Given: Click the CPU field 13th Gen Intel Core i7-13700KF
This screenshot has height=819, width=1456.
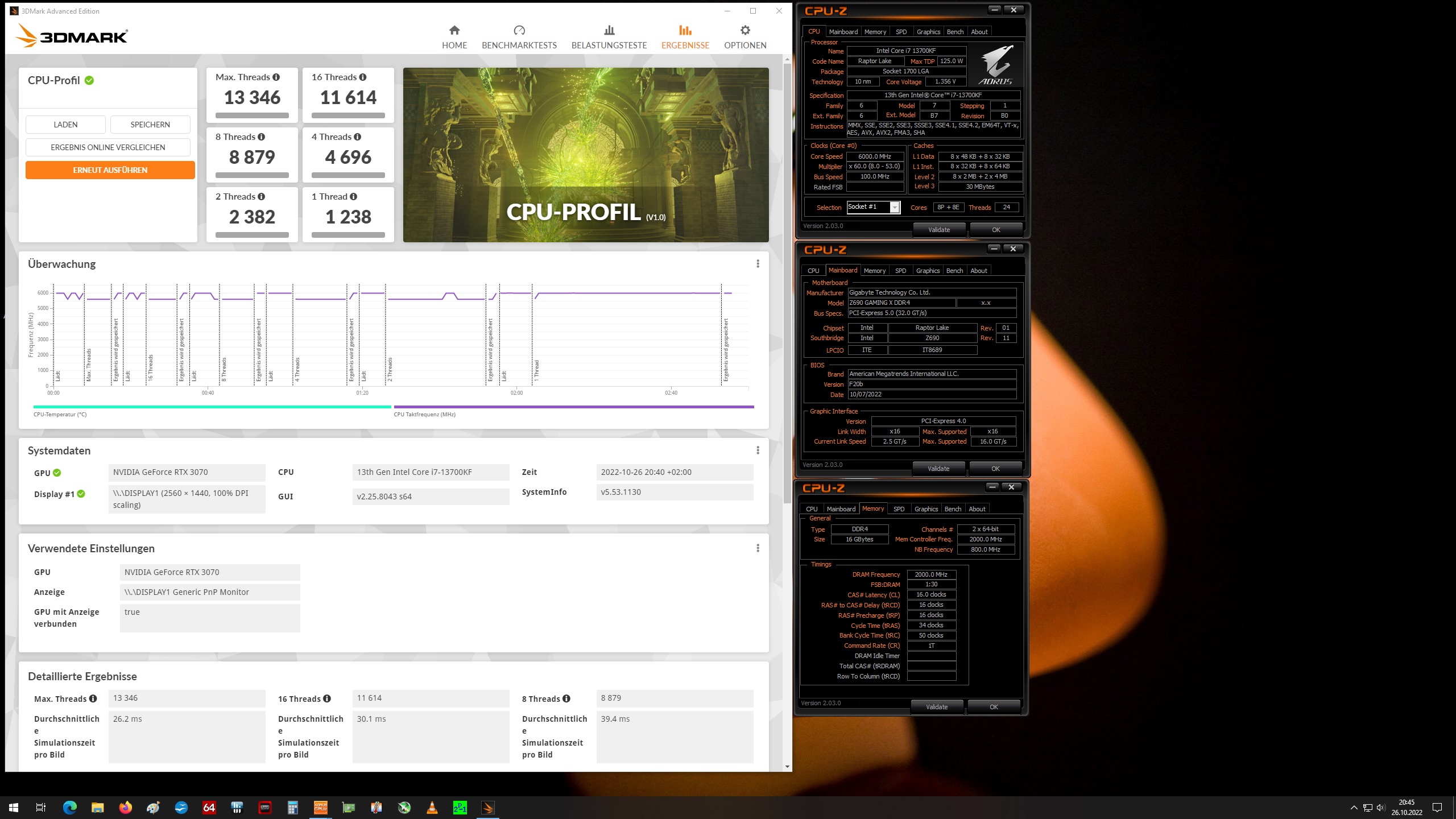Looking at the screenshot, I should coord(431,472).
